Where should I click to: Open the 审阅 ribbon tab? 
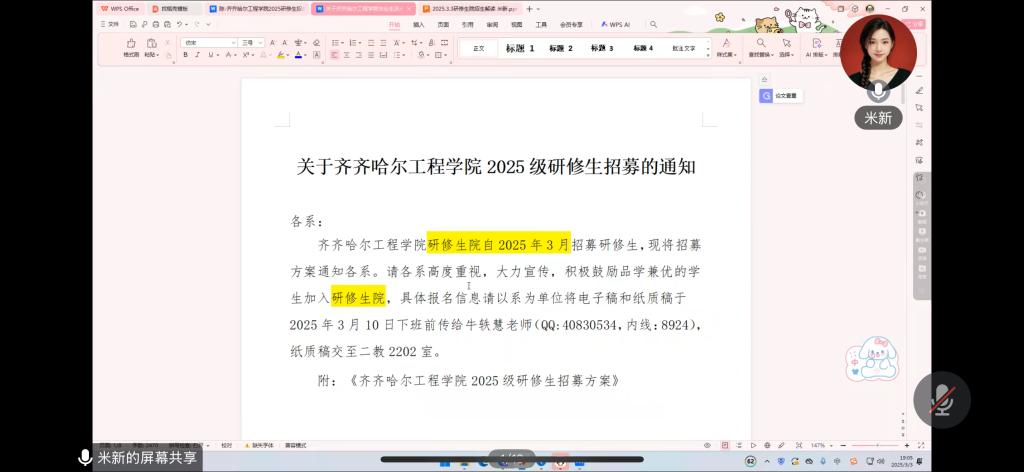pos(492,23)
